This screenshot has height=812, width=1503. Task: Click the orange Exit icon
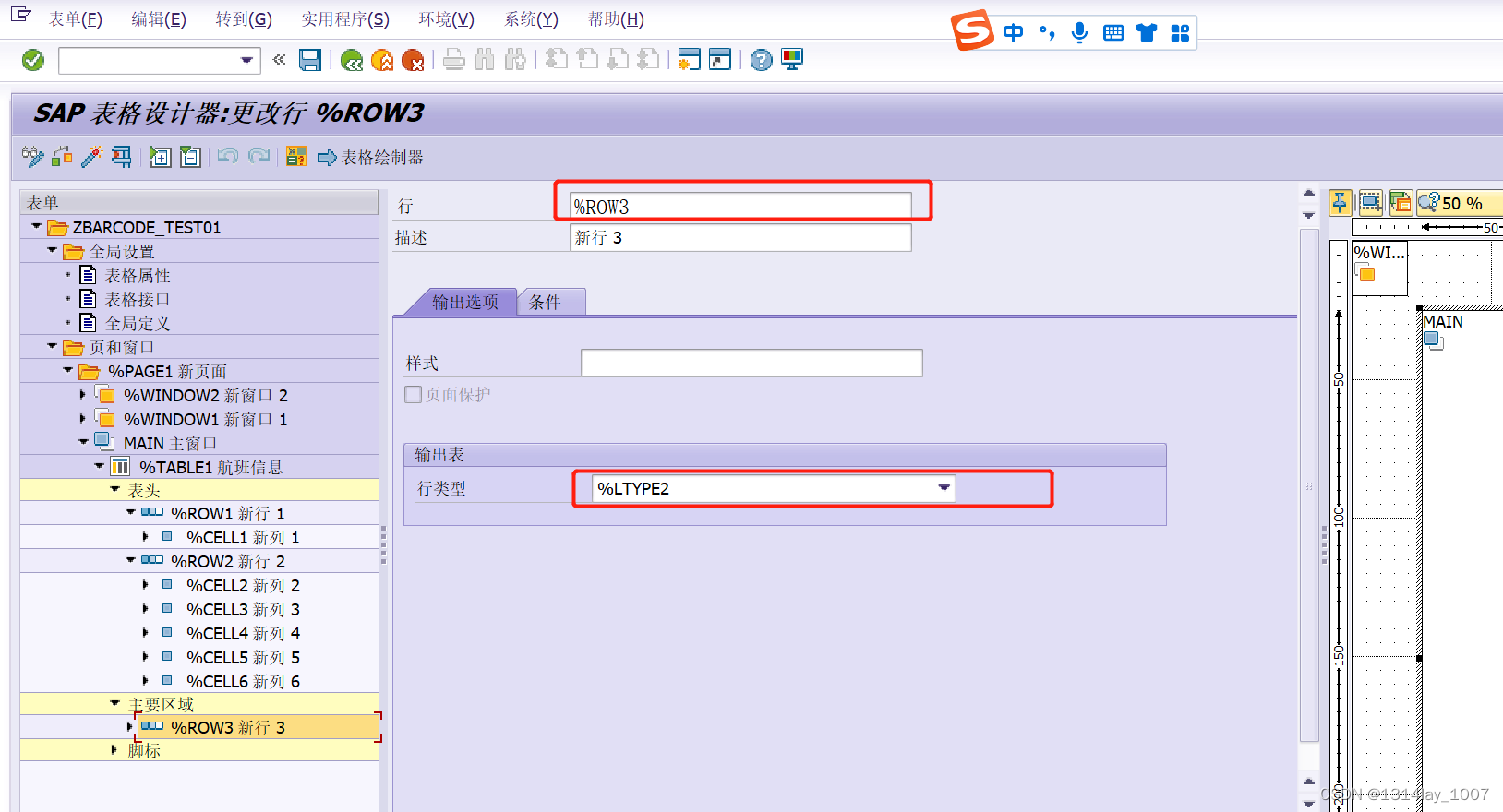pyautogui.click(x=382, y=60)
